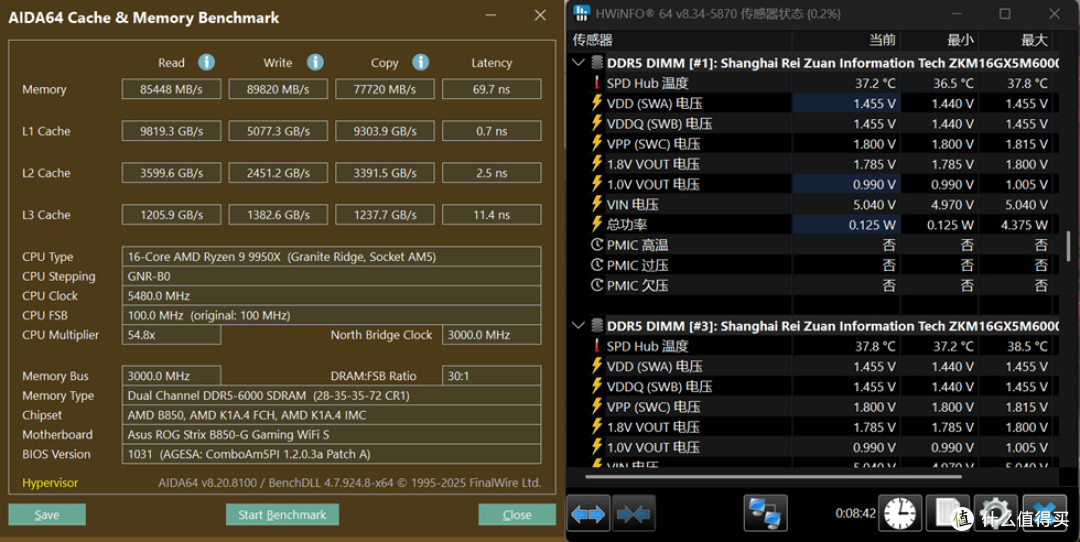This screenshot has height=542, width=1080.
Task: Click Motherboard Asus ROG Strix B850-G field
Action: (331, 435)
